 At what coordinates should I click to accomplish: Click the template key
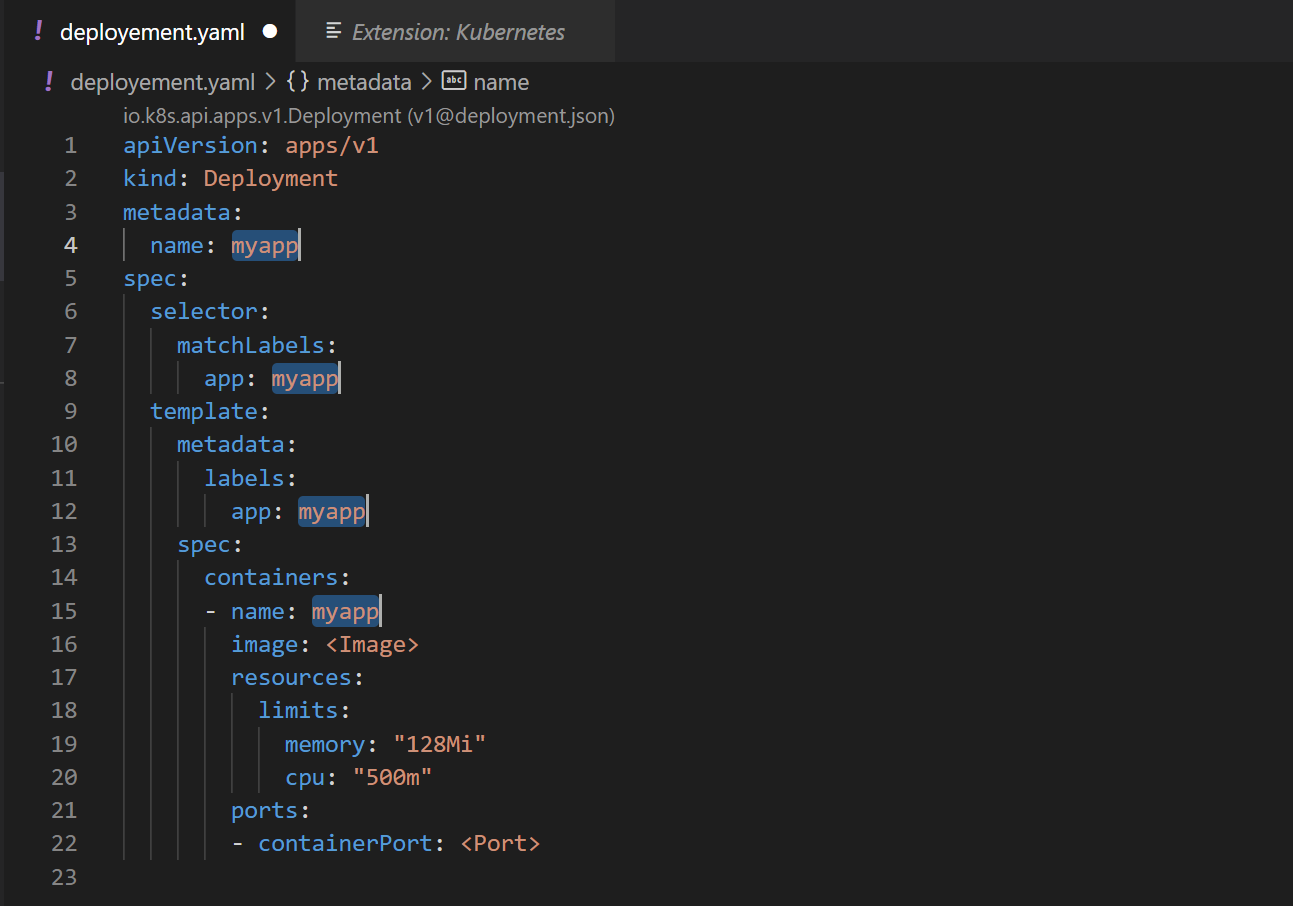point(204,411)
